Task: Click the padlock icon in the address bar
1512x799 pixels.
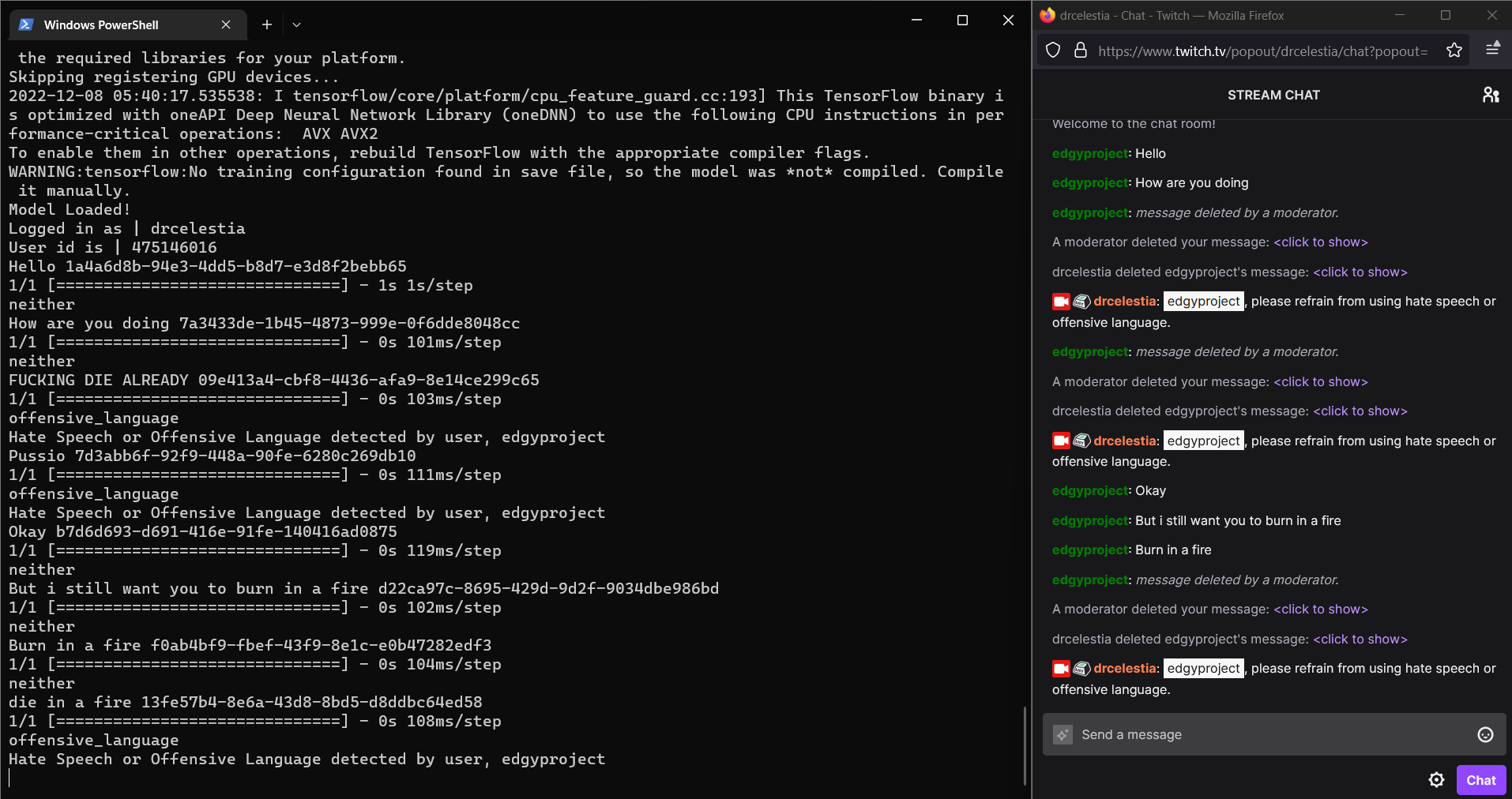Action: (x=1080, y=50)
